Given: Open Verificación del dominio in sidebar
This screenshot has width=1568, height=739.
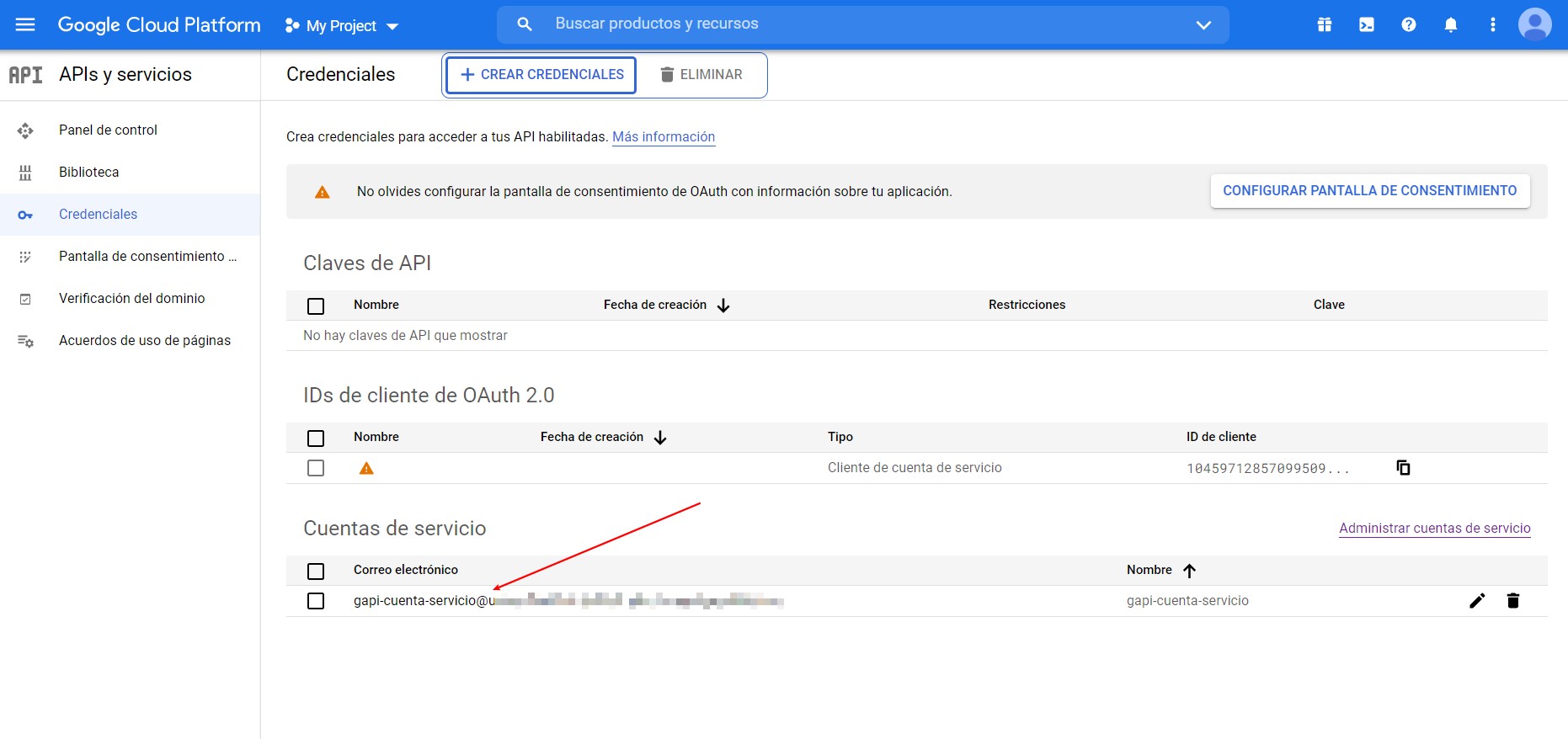Looking at the screenshot, I should (131, 299).
